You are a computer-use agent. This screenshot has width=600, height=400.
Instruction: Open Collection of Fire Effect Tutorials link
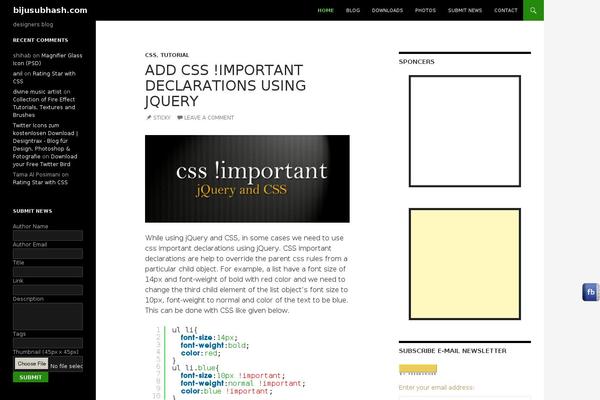tap(44, 107)
